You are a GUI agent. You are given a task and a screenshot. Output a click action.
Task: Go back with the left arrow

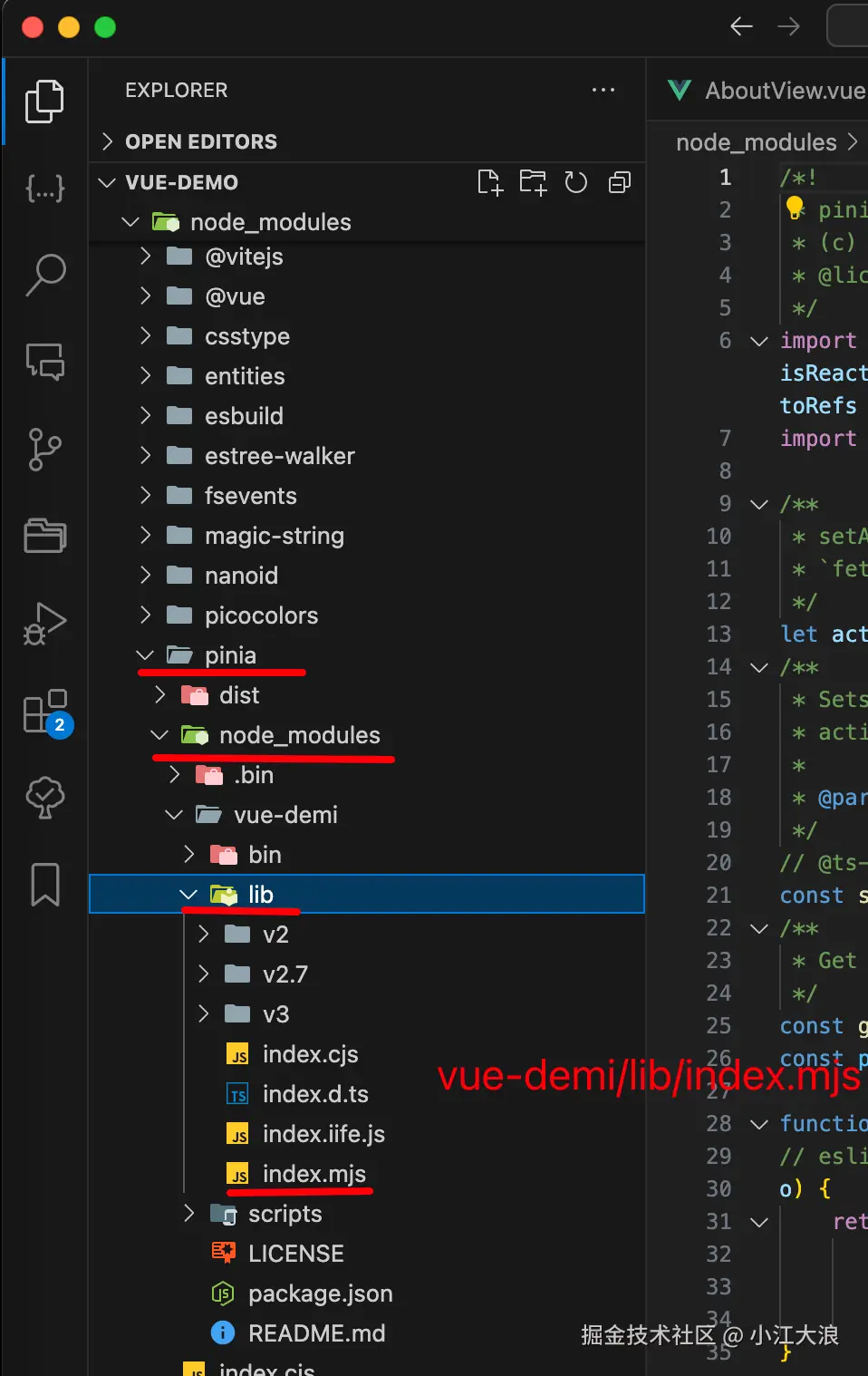click(x=741, y=26)
